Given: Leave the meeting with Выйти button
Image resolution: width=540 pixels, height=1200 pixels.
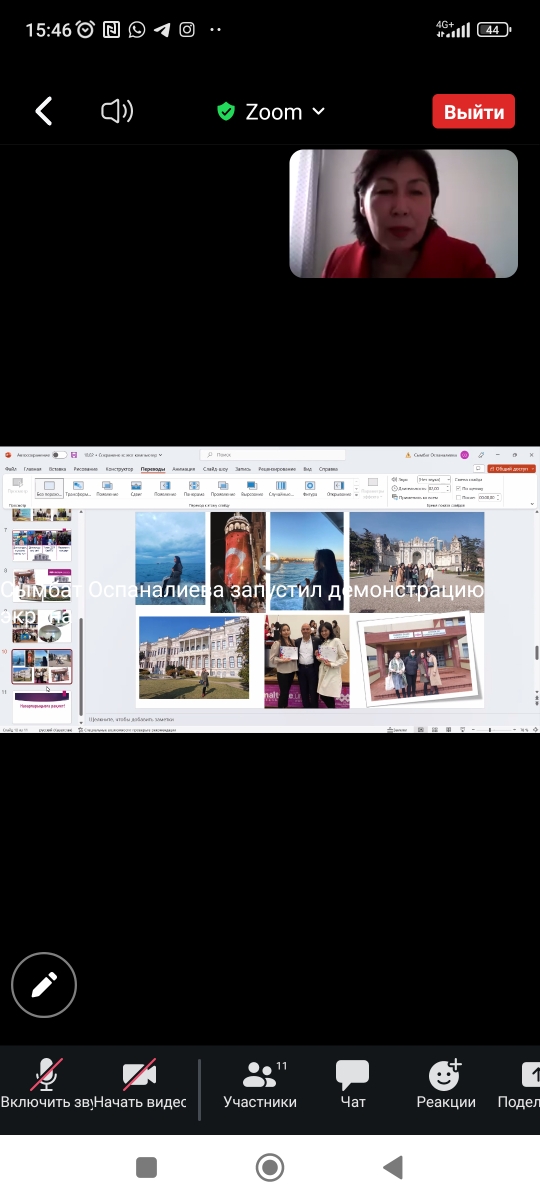Looking at the screenshot, I should 474,111.
